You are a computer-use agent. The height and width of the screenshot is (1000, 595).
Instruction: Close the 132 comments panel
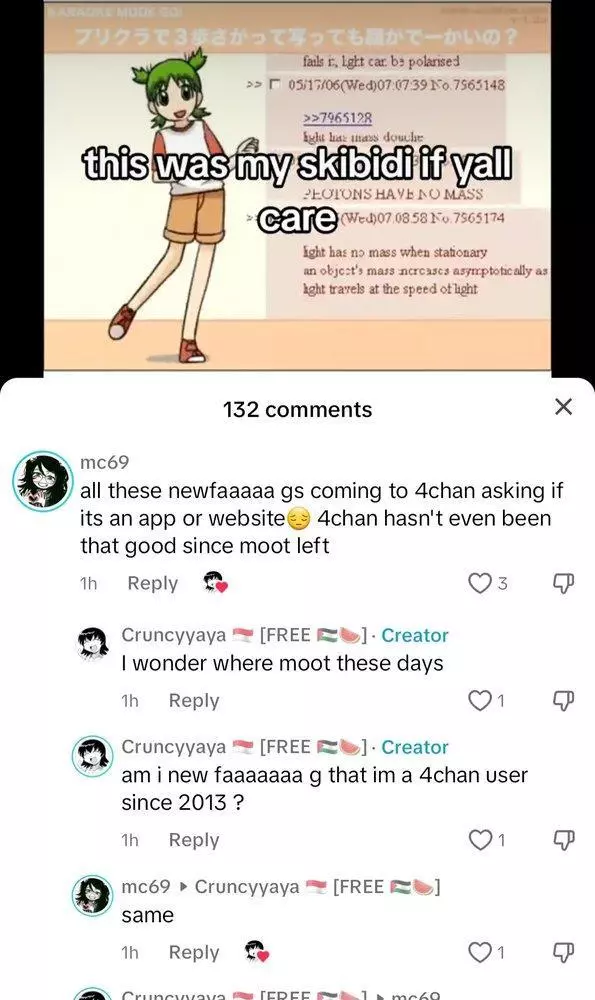click(x=563, y=407)
